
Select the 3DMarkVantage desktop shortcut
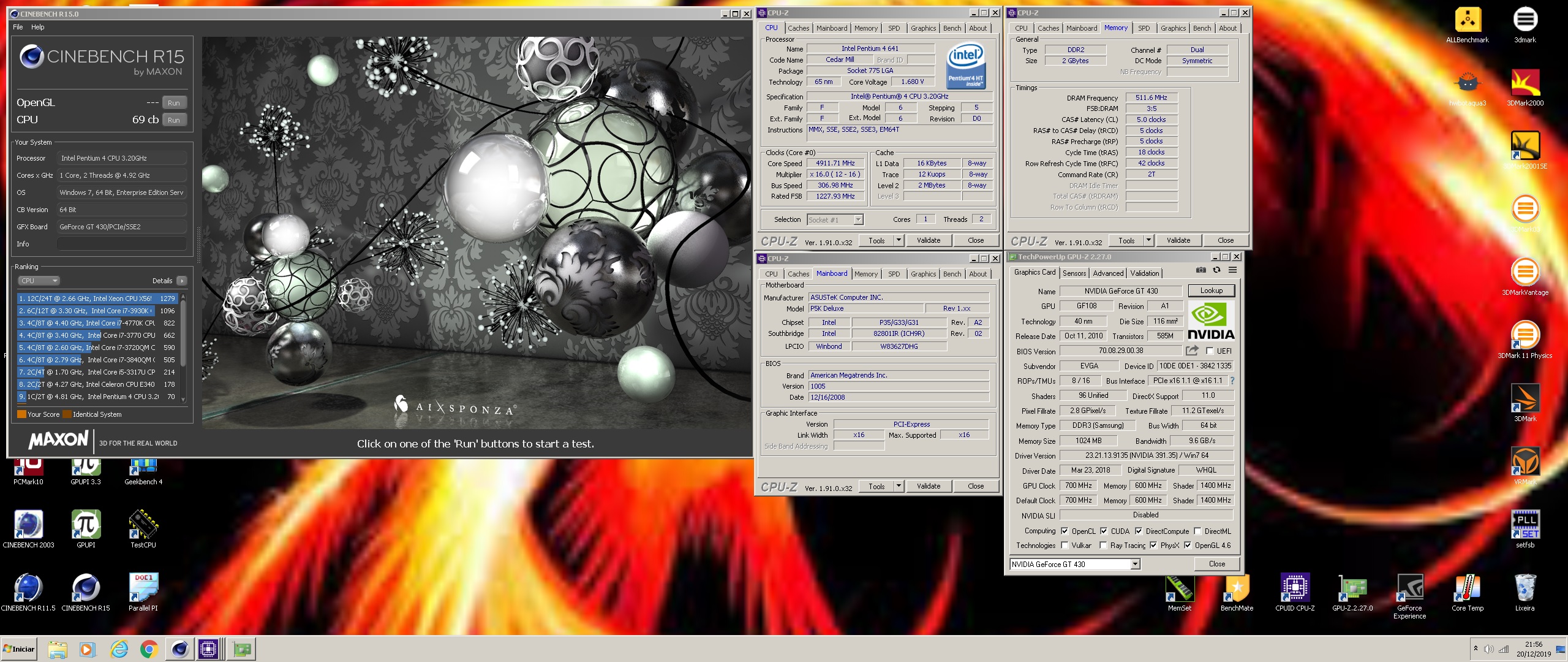point(1525,277)
